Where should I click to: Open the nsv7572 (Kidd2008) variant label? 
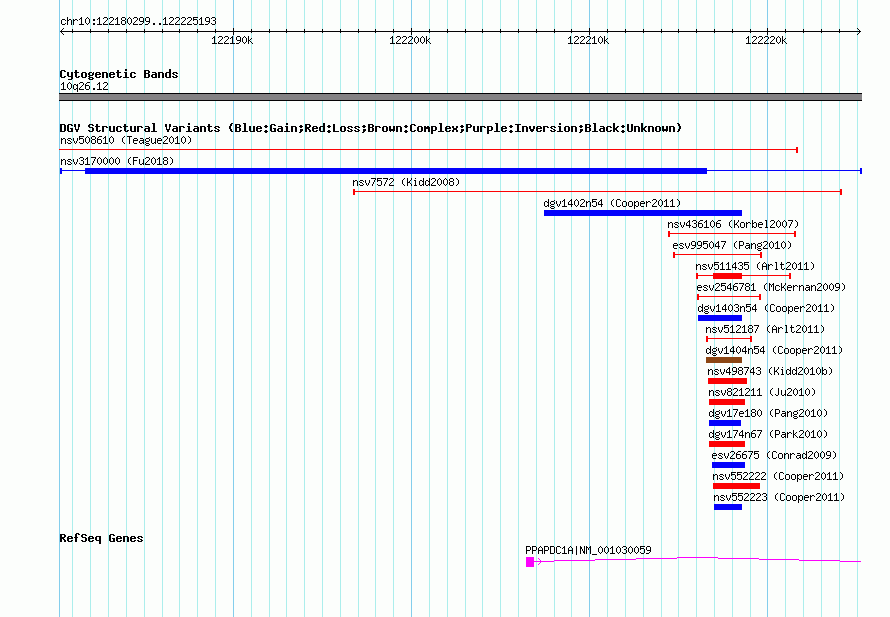(x=406, y=182)
